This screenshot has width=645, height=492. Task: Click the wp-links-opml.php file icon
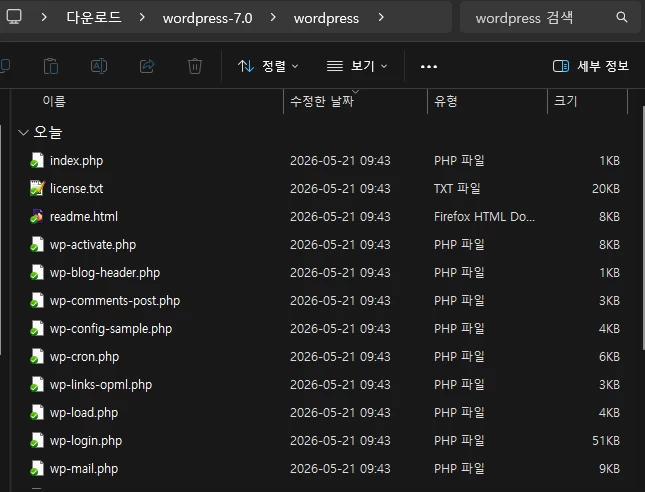pos(37,384)
